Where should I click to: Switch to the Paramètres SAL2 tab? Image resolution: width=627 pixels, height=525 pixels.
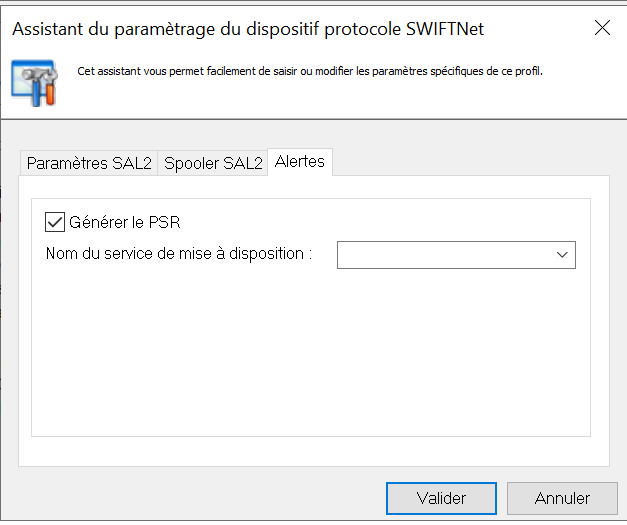pyautogui.click(x=89, y=163)
